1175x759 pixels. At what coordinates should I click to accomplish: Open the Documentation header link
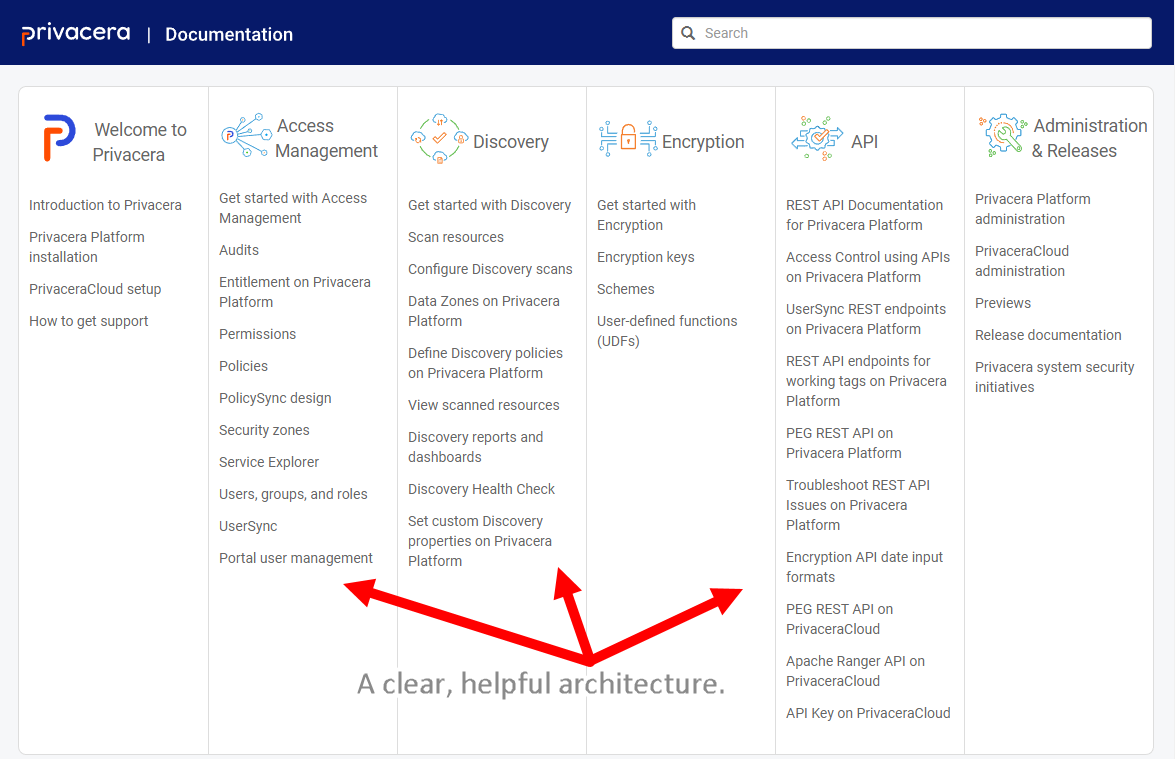[229, 35]
